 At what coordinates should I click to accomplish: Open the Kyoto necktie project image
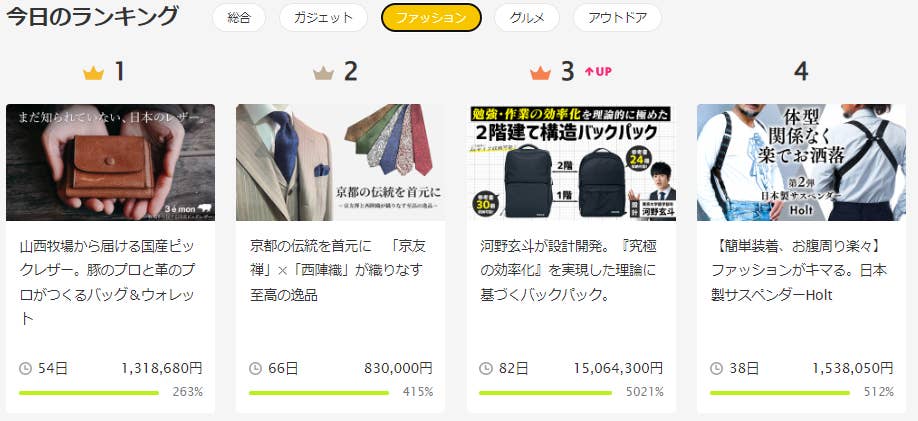(341, 162)
